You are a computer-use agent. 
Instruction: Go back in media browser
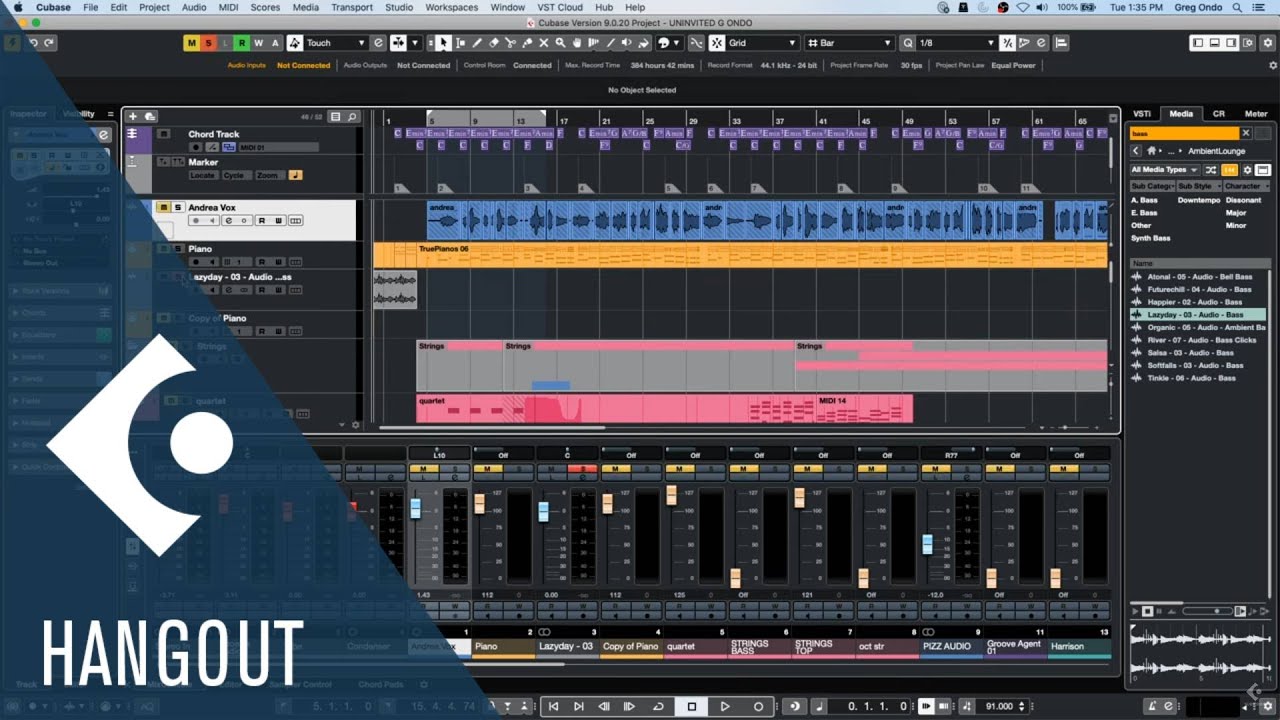pyautogui.click(x=1137, y=151)
